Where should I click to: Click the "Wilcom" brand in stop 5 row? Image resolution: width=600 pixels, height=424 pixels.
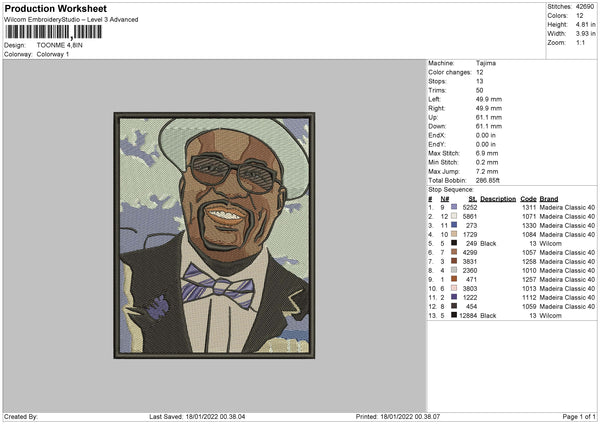(x=550, y=243)
